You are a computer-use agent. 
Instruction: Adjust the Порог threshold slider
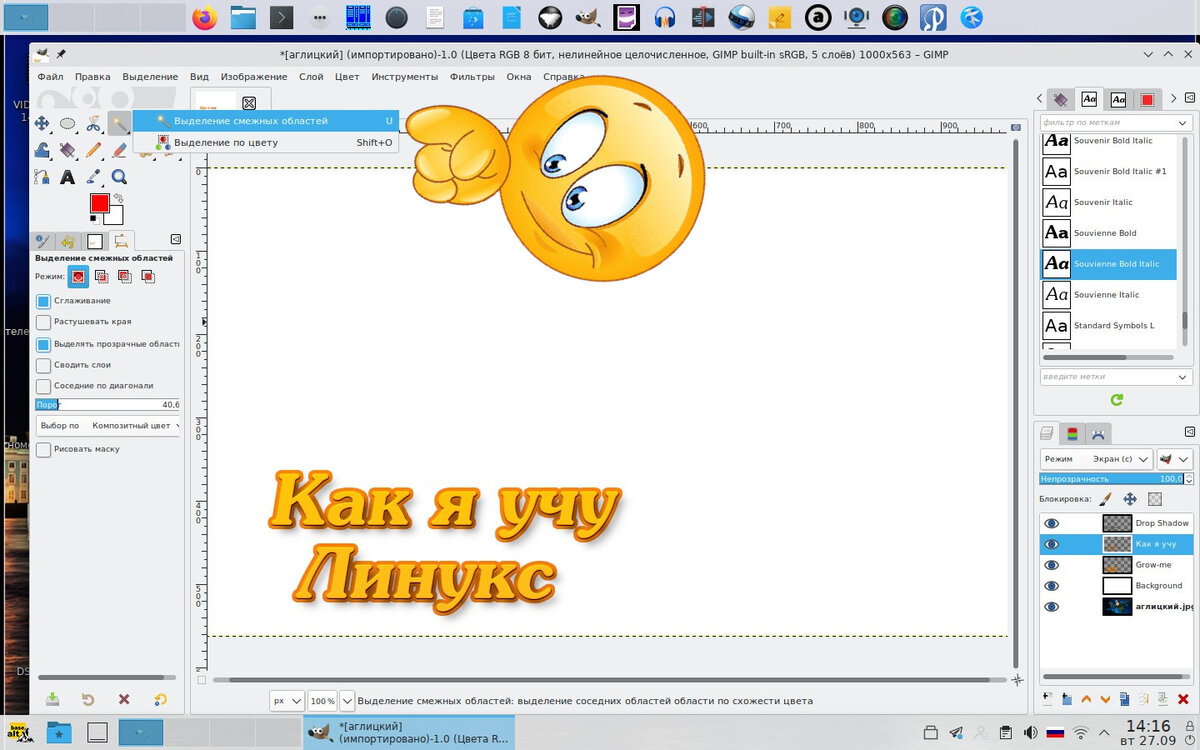coord(108,405)
